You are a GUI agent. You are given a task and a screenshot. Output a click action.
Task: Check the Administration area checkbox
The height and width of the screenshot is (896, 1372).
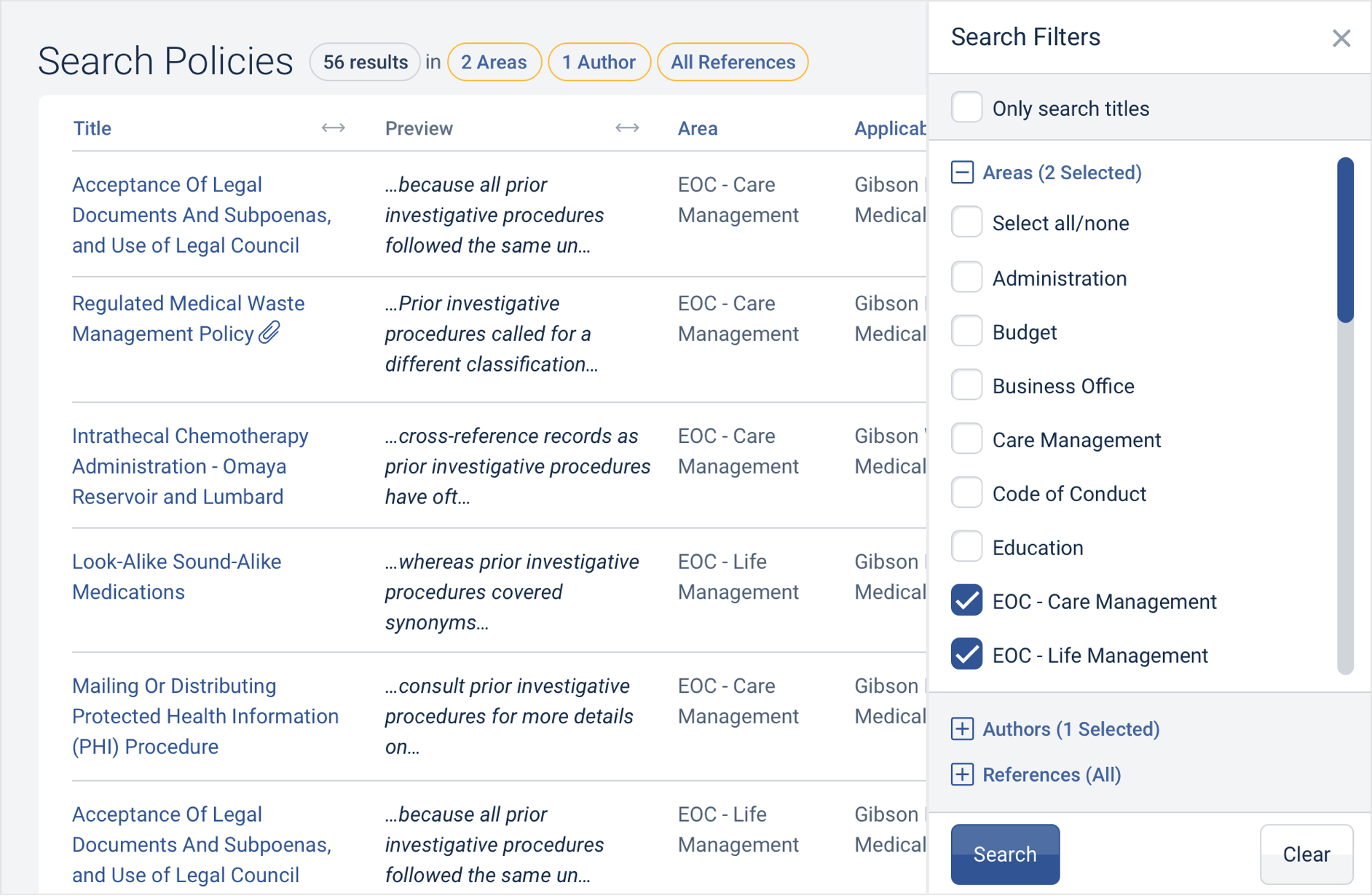pos(966,278)
